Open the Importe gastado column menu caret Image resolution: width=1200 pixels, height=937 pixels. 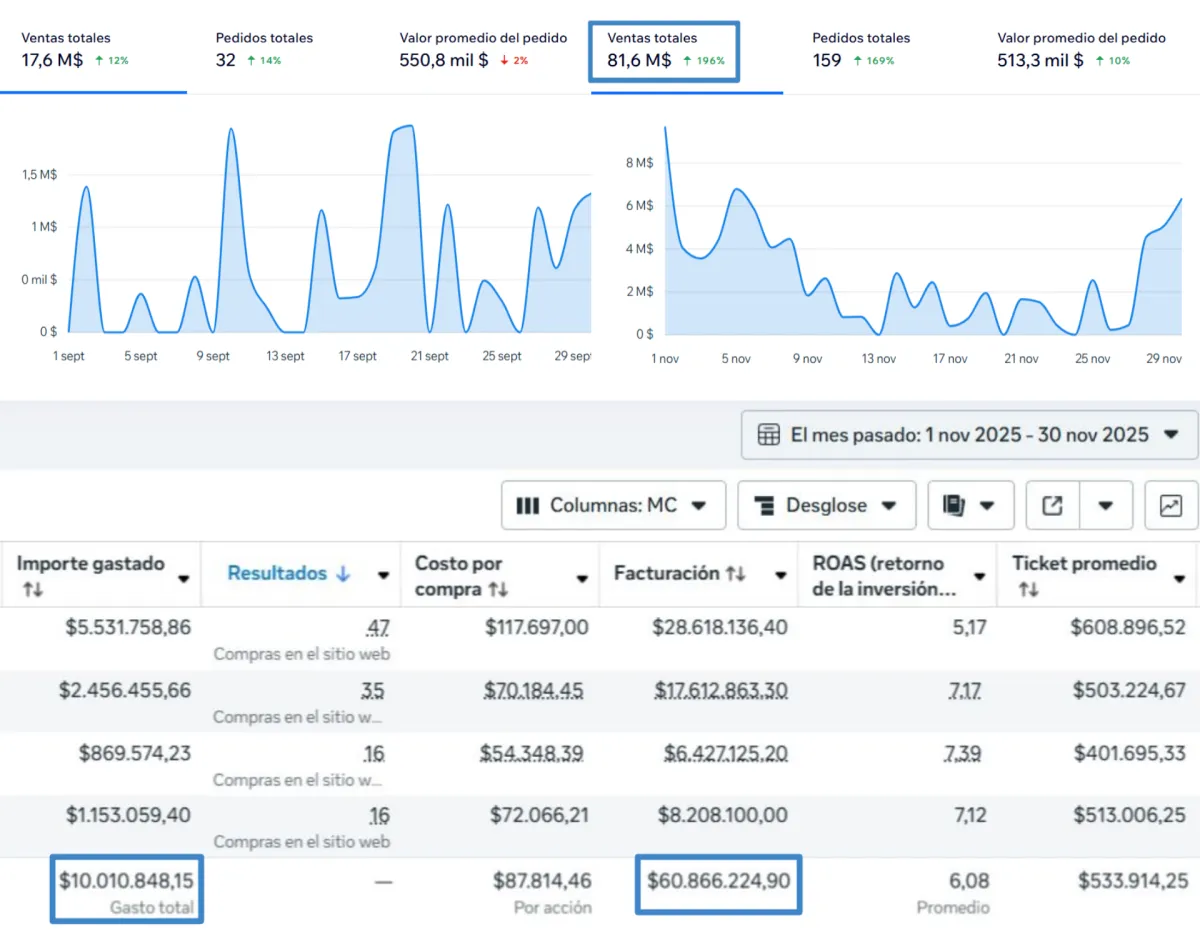tap(183, 578)
